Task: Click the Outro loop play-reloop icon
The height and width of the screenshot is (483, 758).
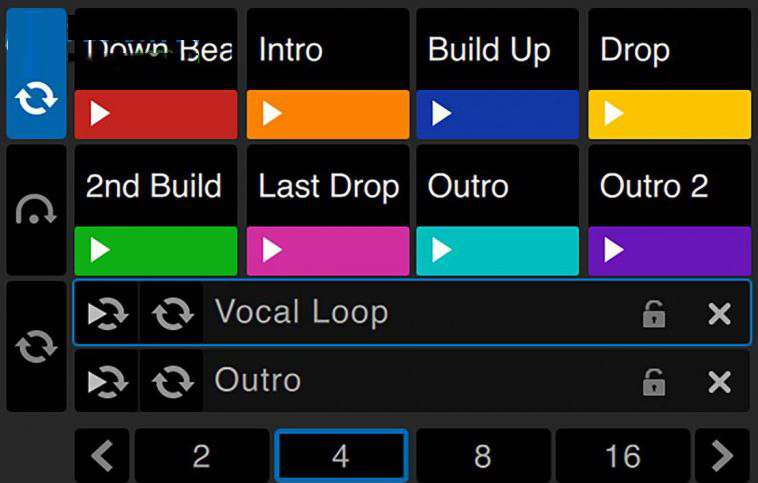Action: click(107, 381)
